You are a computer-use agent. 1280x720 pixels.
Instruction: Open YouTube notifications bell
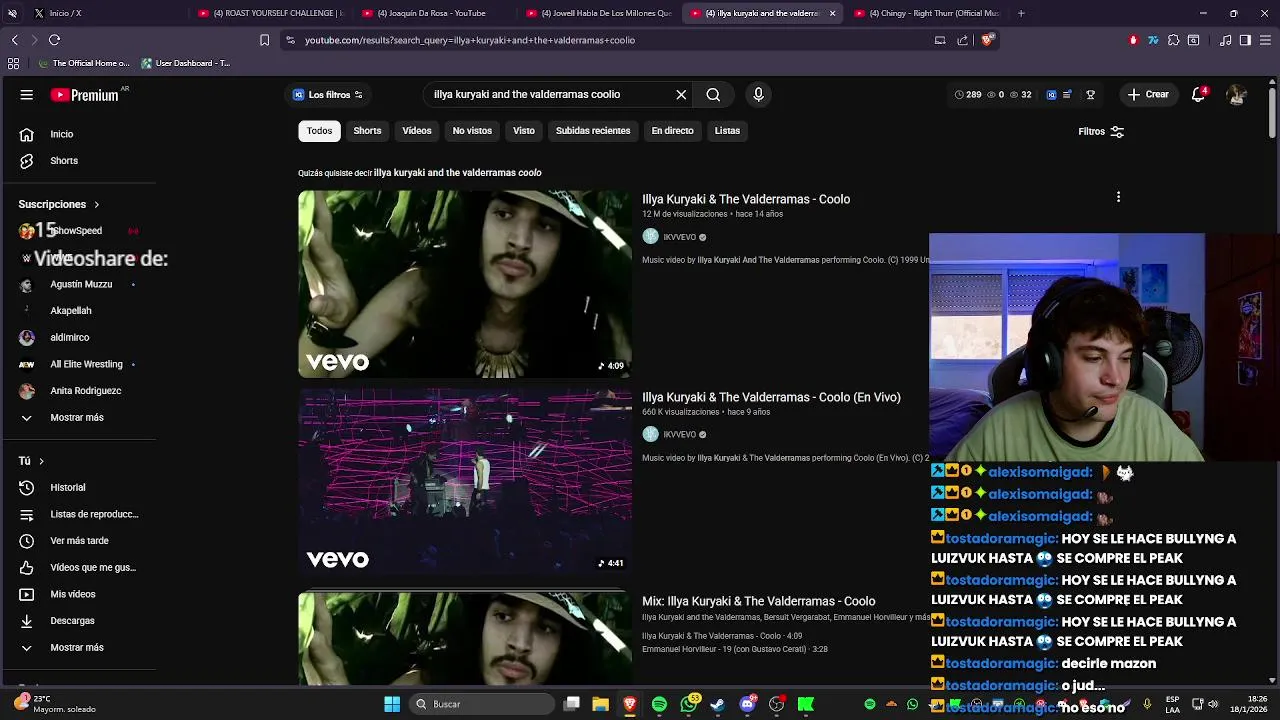coord(1199,94)
